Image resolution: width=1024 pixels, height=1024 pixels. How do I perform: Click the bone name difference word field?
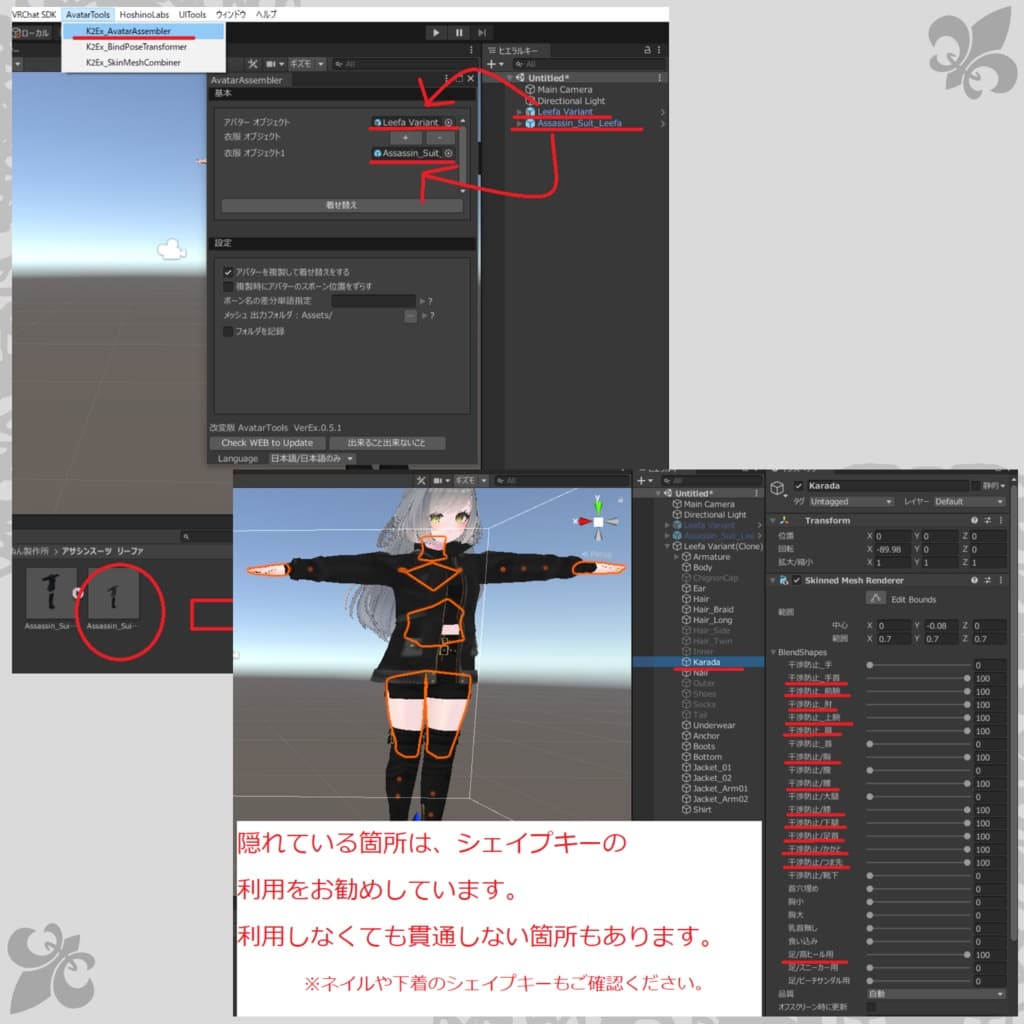point(373,301)
